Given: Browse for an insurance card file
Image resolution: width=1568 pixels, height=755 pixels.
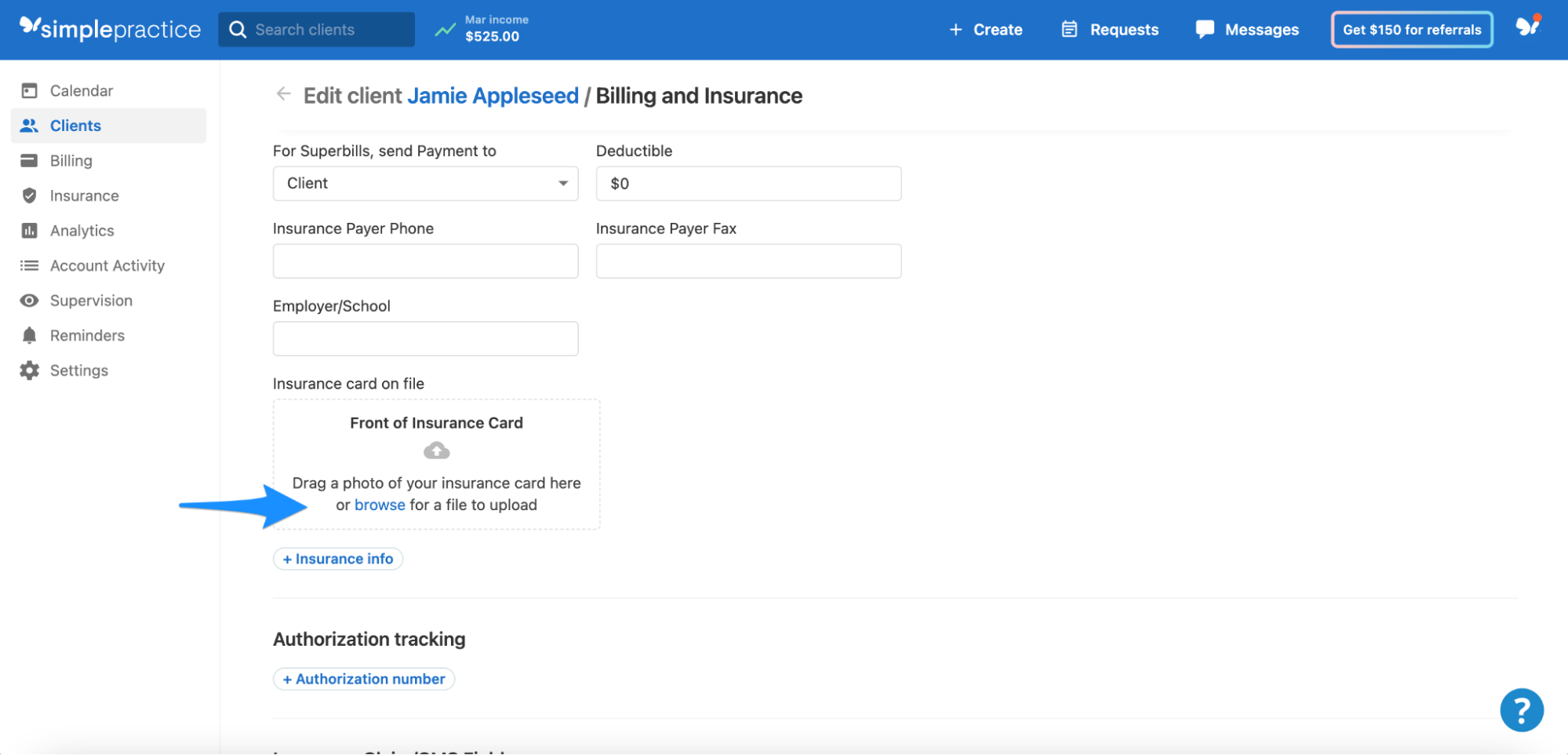Looking at the screenshot, I should (380, 505).
